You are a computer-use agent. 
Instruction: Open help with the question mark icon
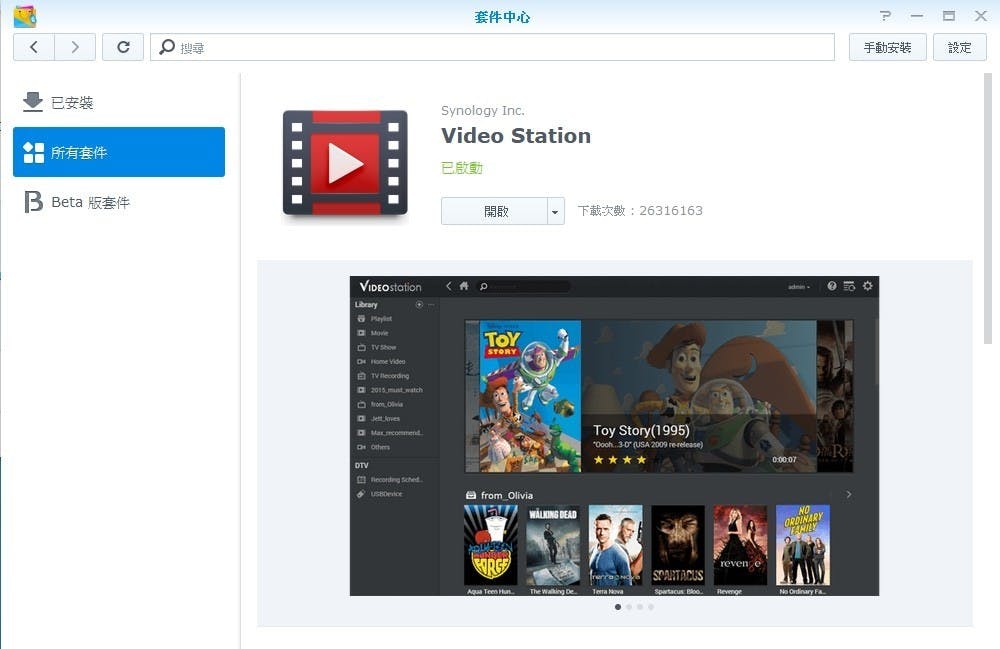pos(885,16)
